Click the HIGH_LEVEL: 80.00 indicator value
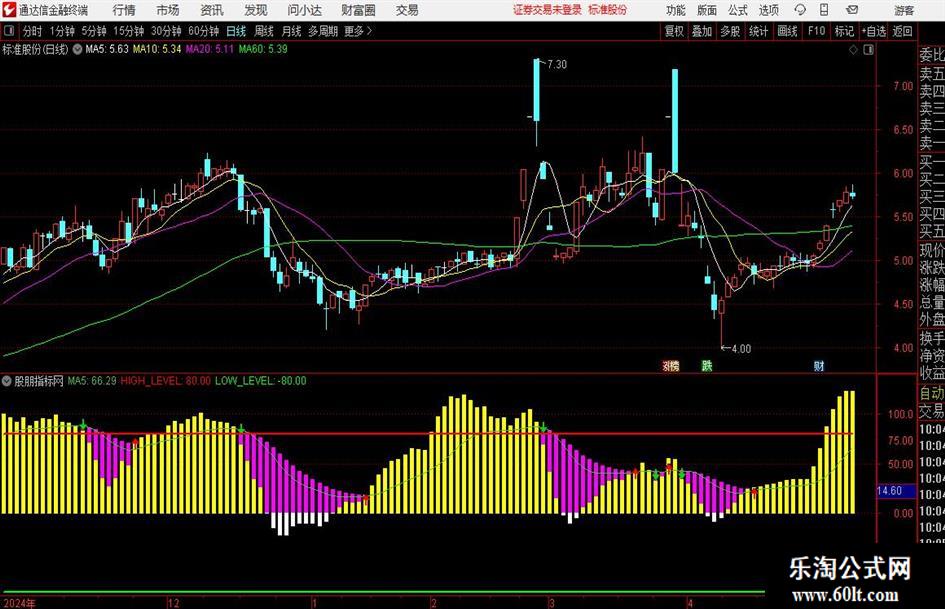Image resolution: width=945 pixels, height=609 pixels. [166, 380]
